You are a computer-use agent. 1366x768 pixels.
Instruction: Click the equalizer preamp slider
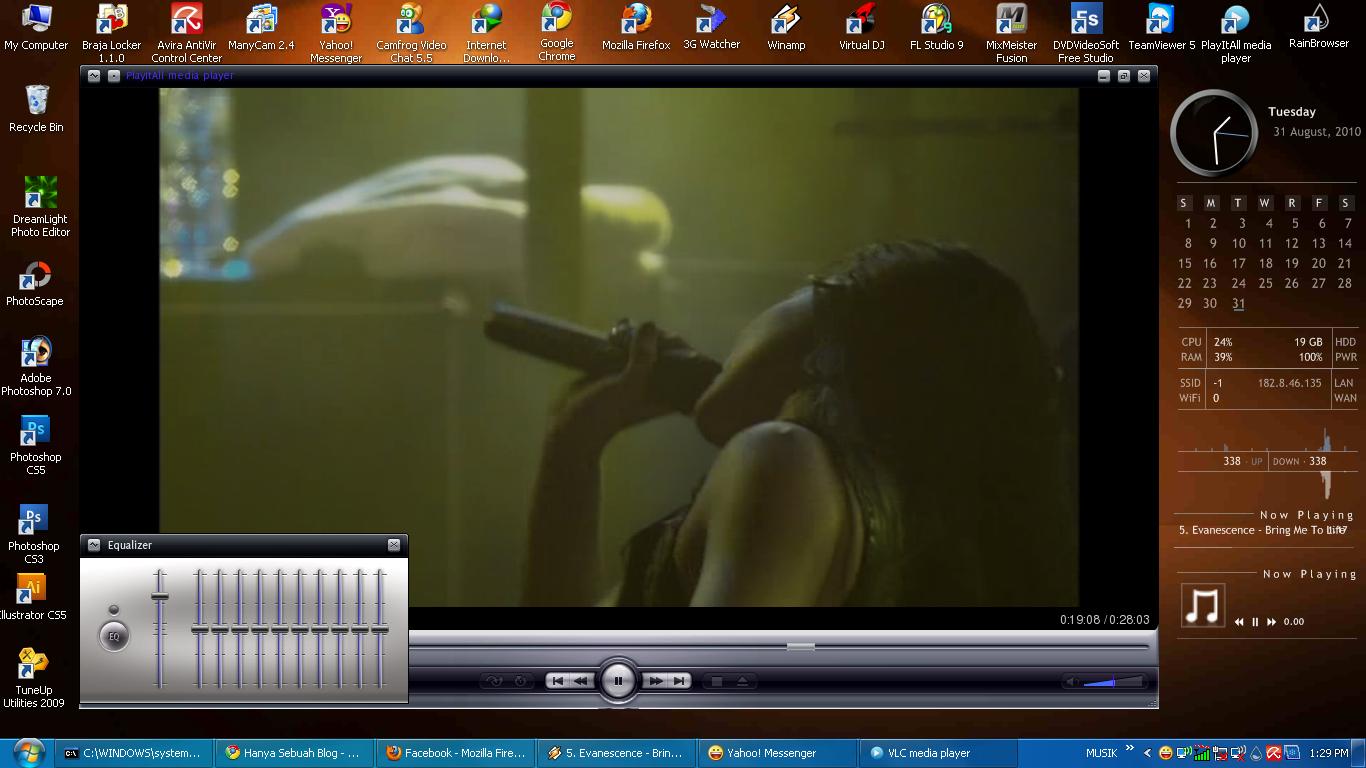[x=159, y=629]
